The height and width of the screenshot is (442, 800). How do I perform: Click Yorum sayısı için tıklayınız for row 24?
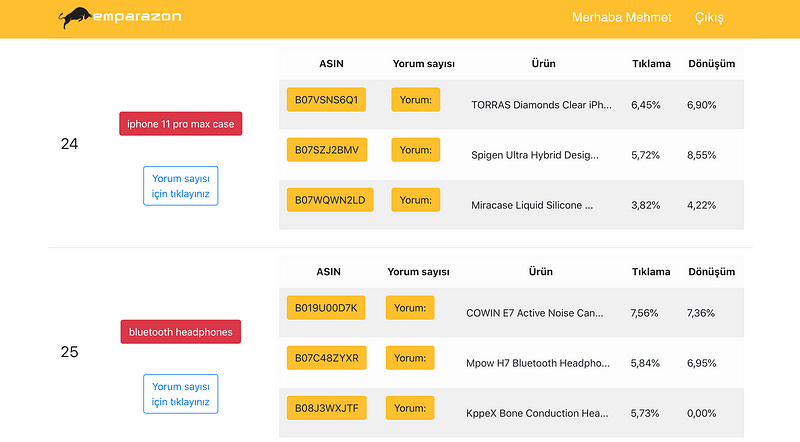[x=181, y=186]
